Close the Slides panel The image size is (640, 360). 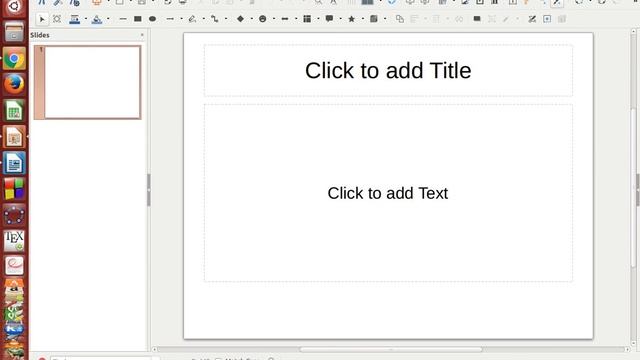click(142, 35)
